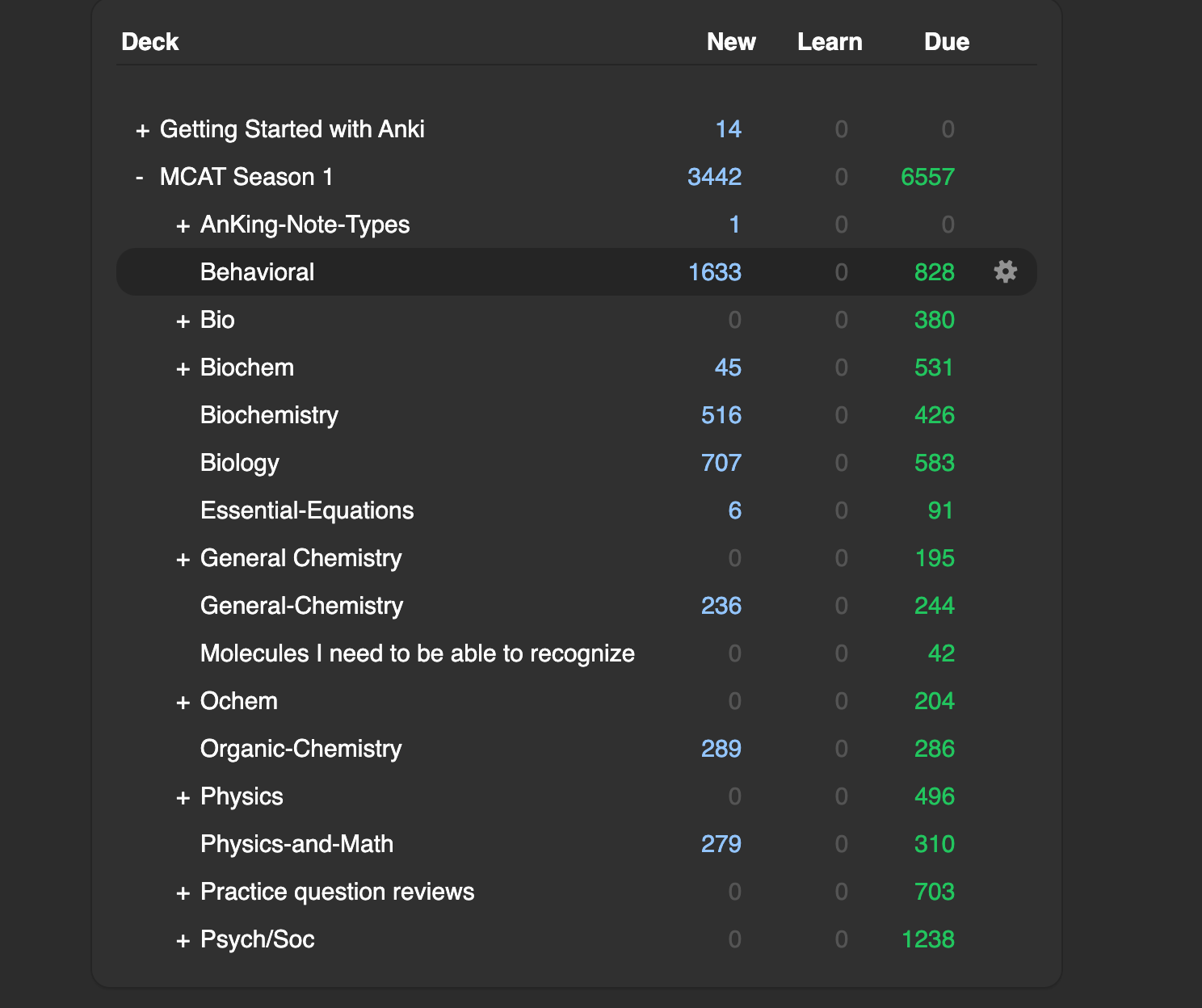Open the Organic-Chemistry deck
This screenshot has height=1008, width=1202.
point(300,749)
